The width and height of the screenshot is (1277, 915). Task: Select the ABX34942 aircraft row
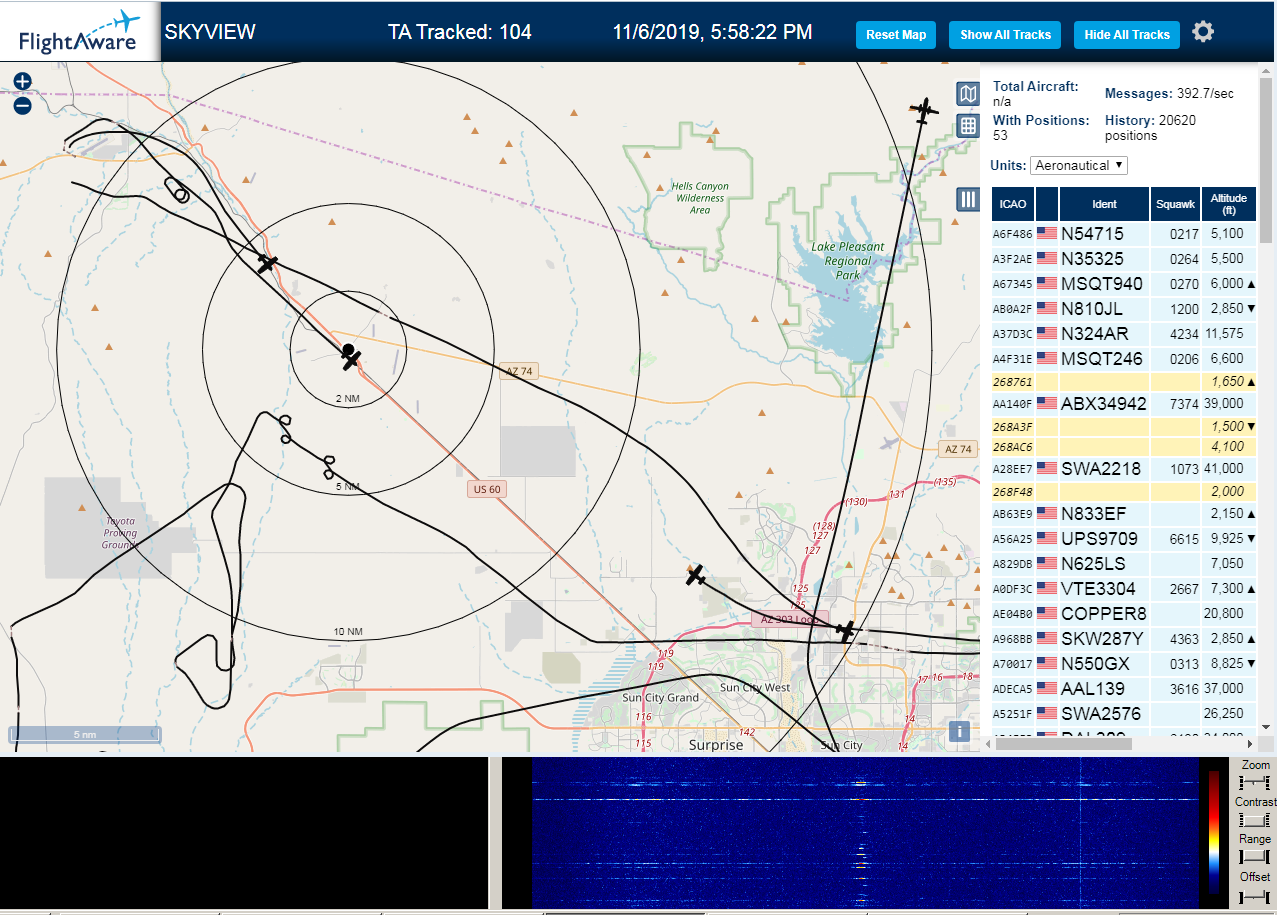(1124, 404)
